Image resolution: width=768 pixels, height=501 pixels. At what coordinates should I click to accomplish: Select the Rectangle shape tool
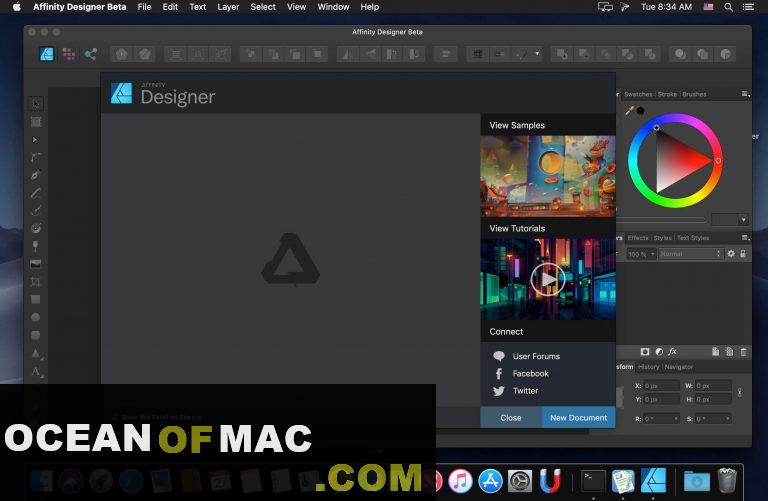[x=35, y=299]
